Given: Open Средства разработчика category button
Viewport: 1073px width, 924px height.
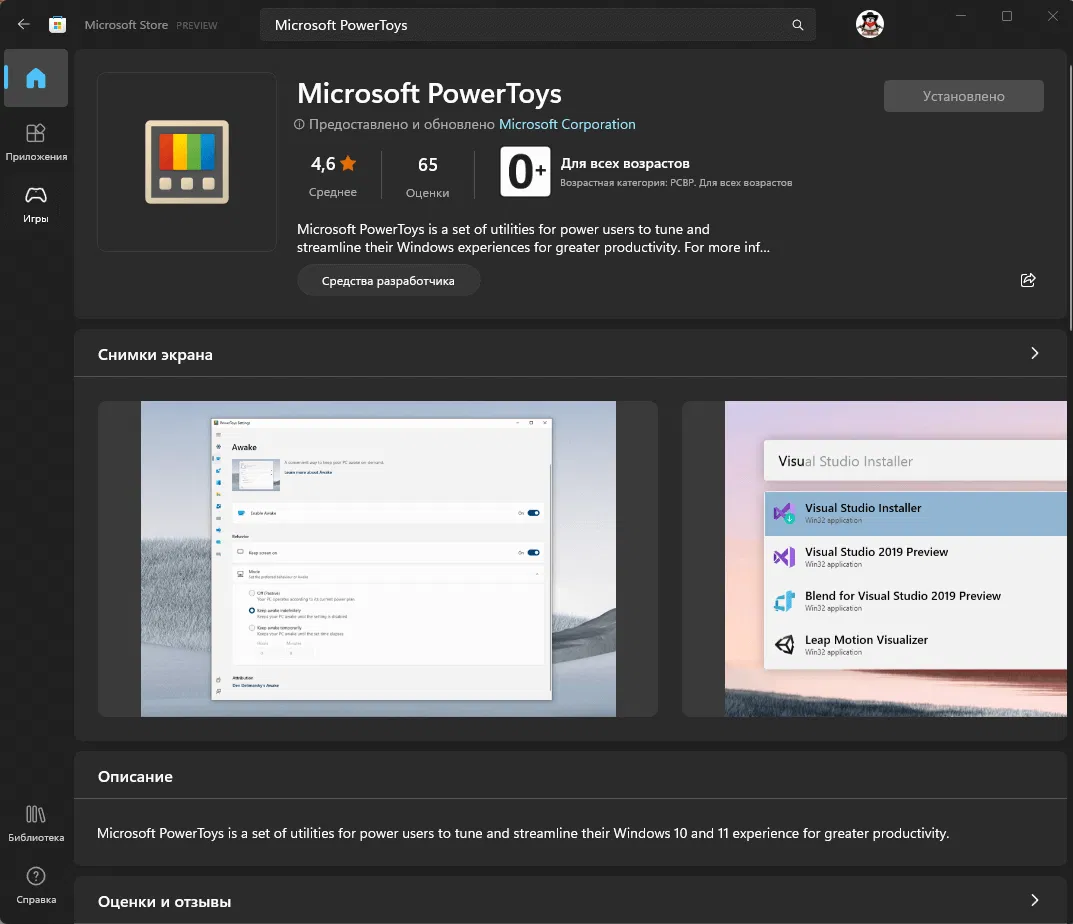Looking at the screenshot, I should pyautogui.click(x=388, y=281).
